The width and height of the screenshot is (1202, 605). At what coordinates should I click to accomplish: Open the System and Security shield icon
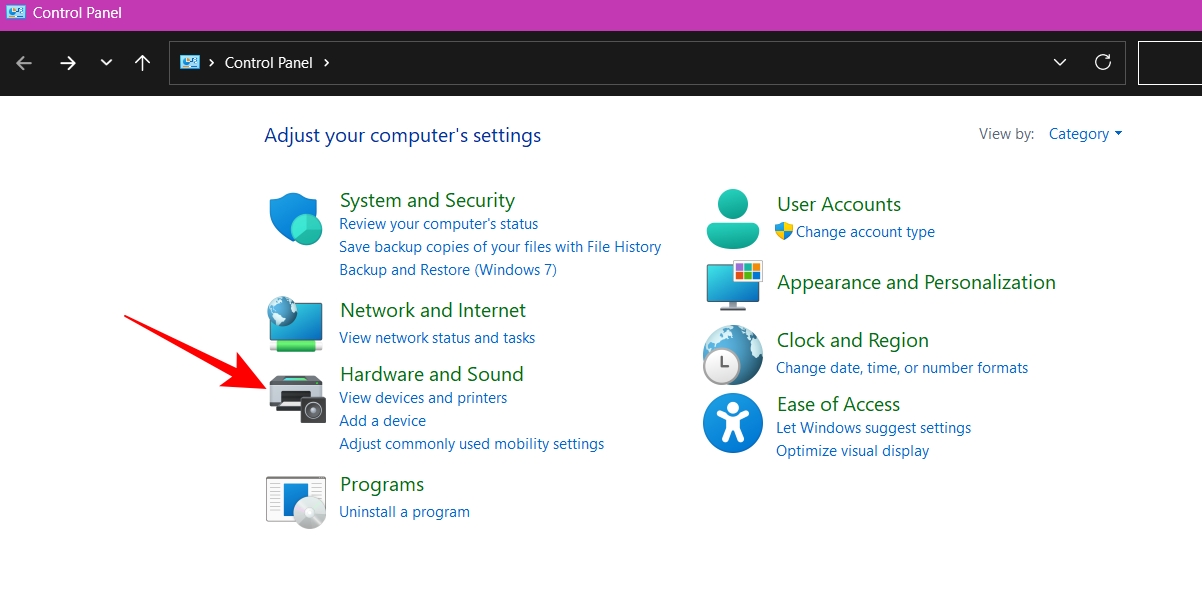click(x=295, y=220)
